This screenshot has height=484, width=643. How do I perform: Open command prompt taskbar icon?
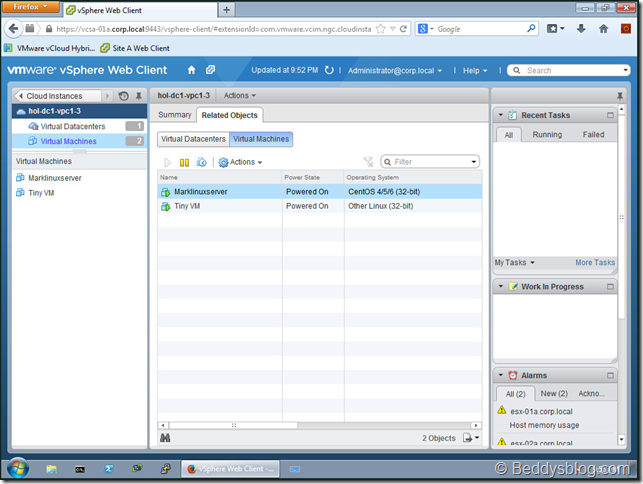[x=80, y=469]
